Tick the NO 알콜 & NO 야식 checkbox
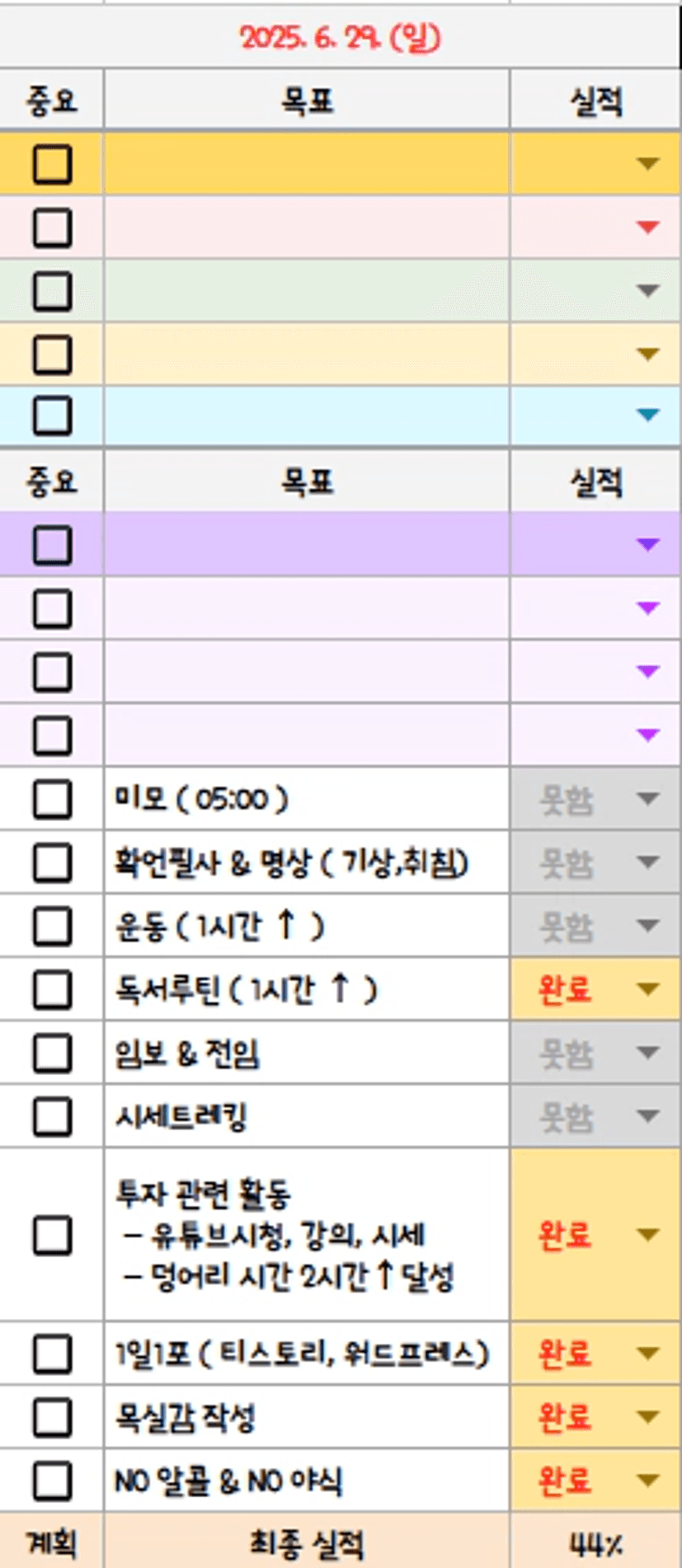 point(52,1481)
